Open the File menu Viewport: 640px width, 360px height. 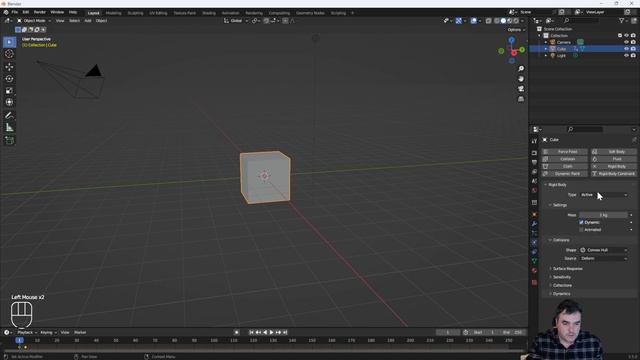click(x=15, y=12)
